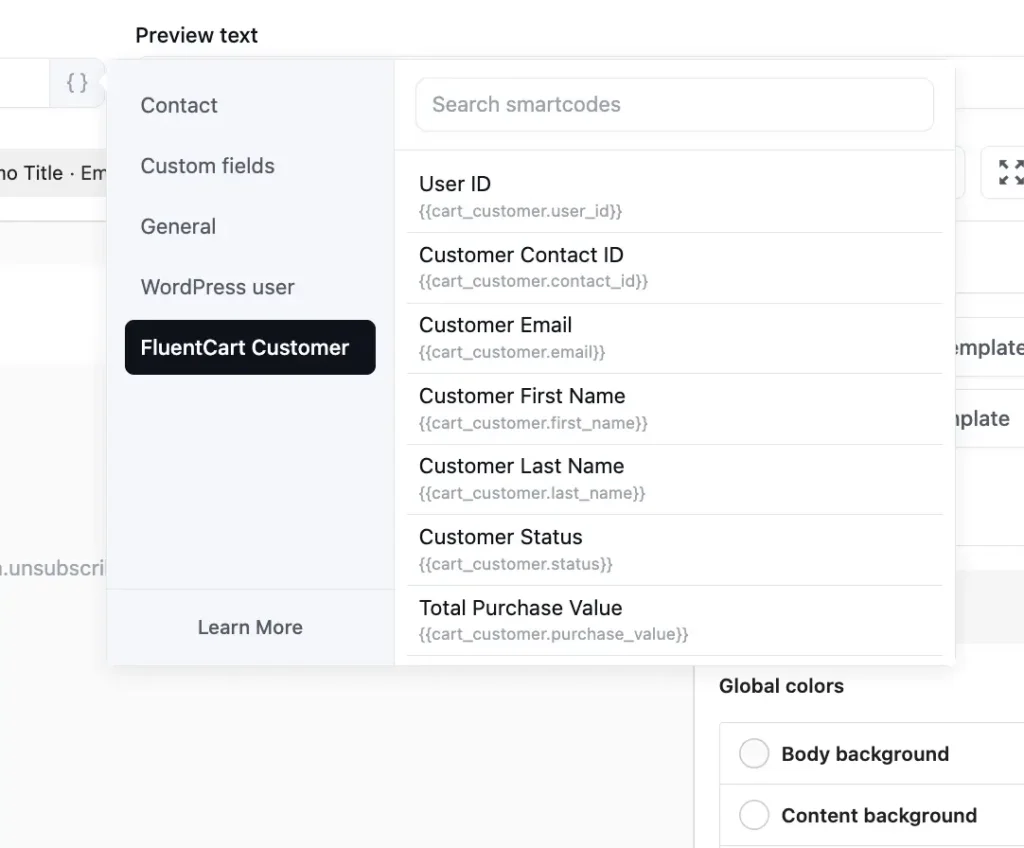The height and width of the screenshot is (848, 1024).
Task: Insert the Customer Email smartcode
Action: click(x=675, y=338)
